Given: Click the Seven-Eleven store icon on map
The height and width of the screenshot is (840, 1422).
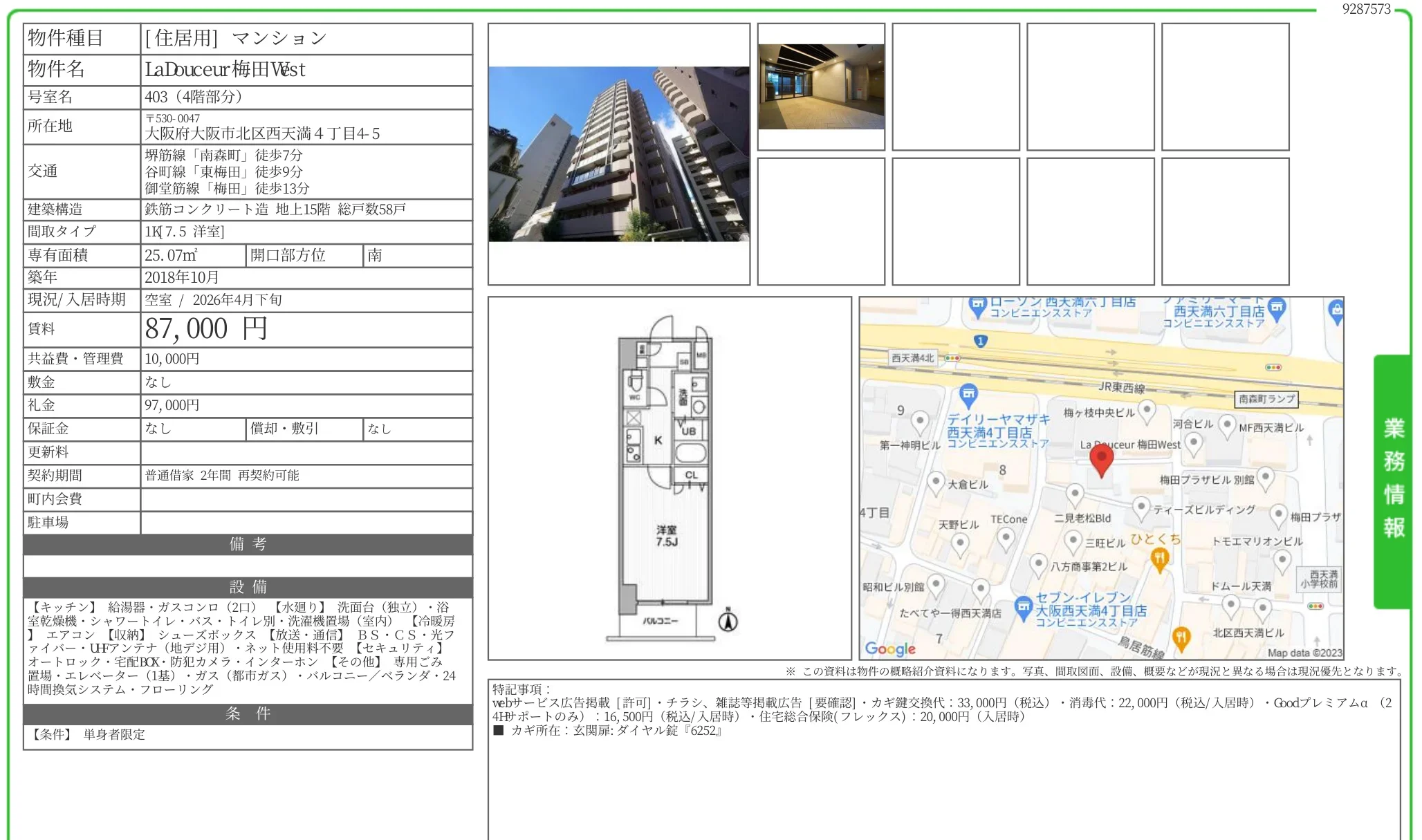Looking at the screenshot, I should [x=1023, y=607].
